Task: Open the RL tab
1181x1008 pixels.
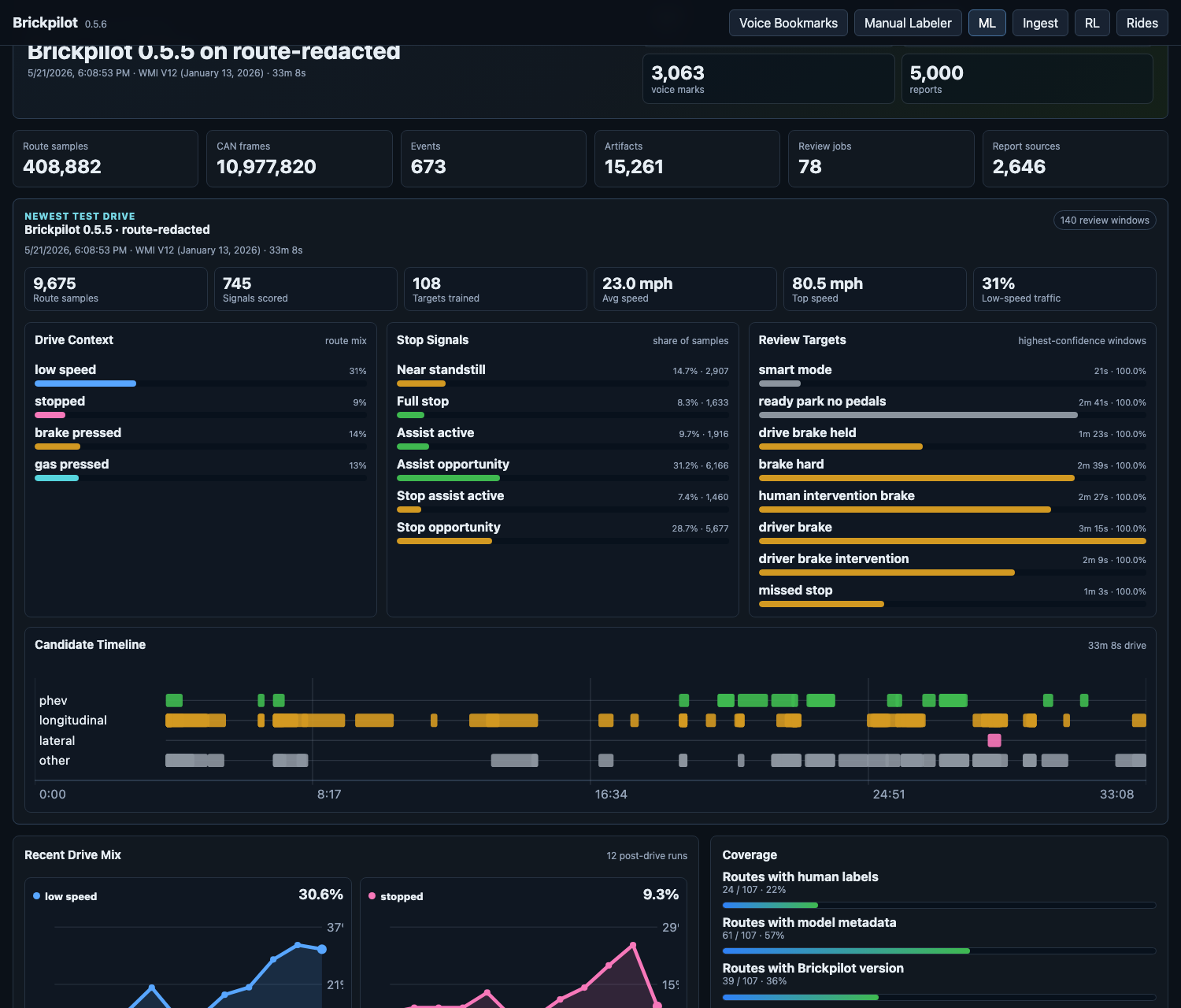Action: [x=1092, y=23]
